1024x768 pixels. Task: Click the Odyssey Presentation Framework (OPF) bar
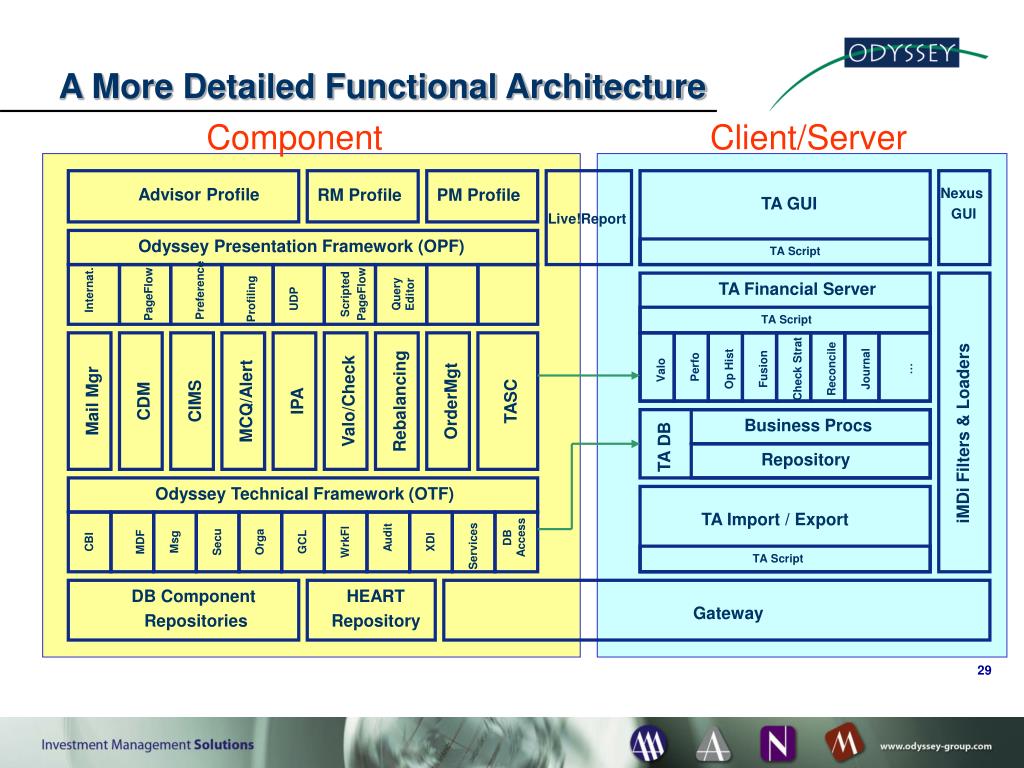302,247
